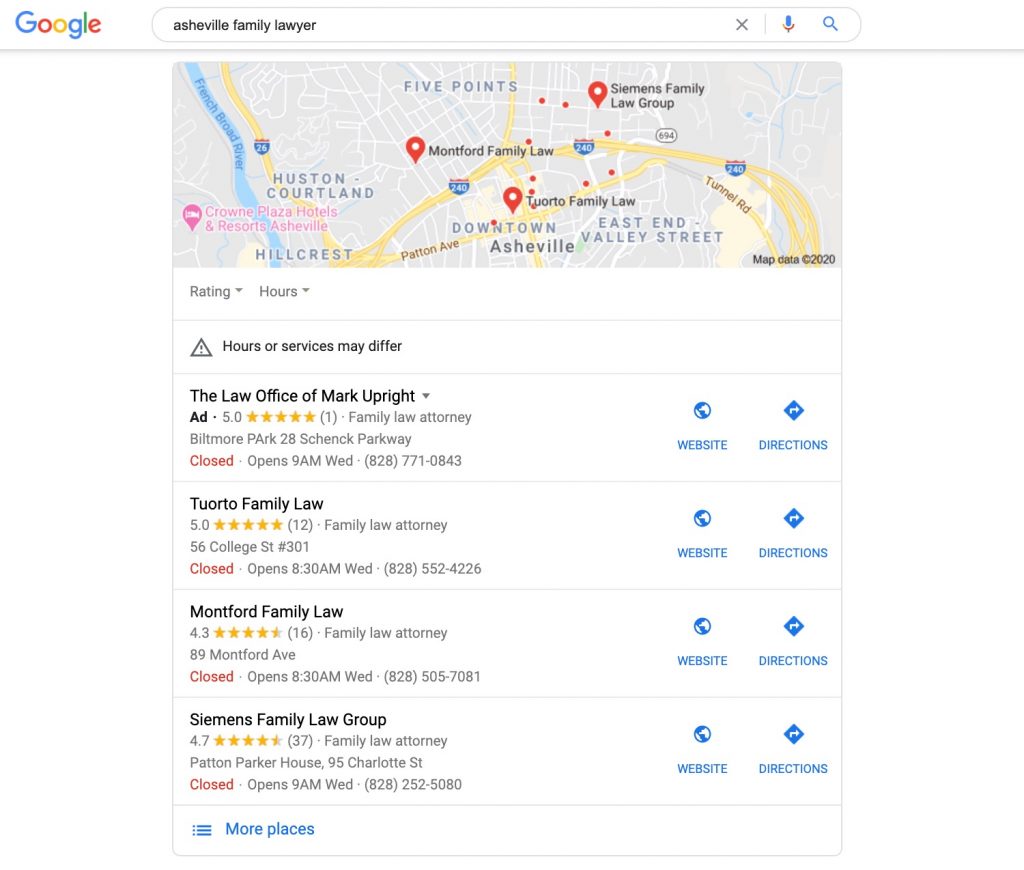Get directions icon for Law Office of Mark Upright
The image size is (1024, 870).
tap(793, 410)
